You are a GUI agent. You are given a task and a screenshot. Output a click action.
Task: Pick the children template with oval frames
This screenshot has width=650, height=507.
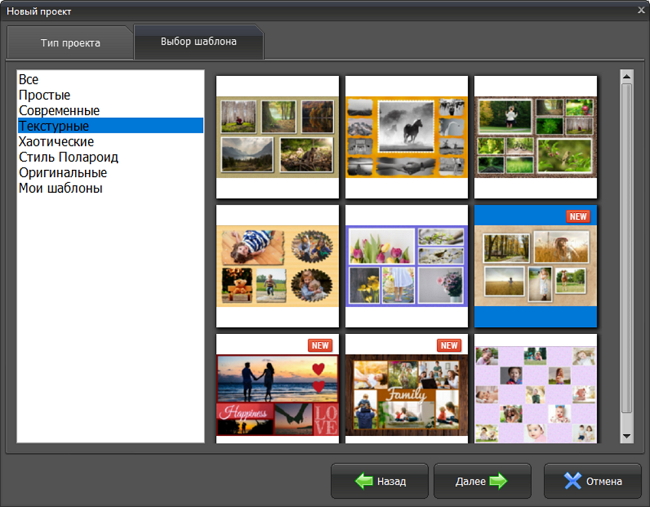277,266
